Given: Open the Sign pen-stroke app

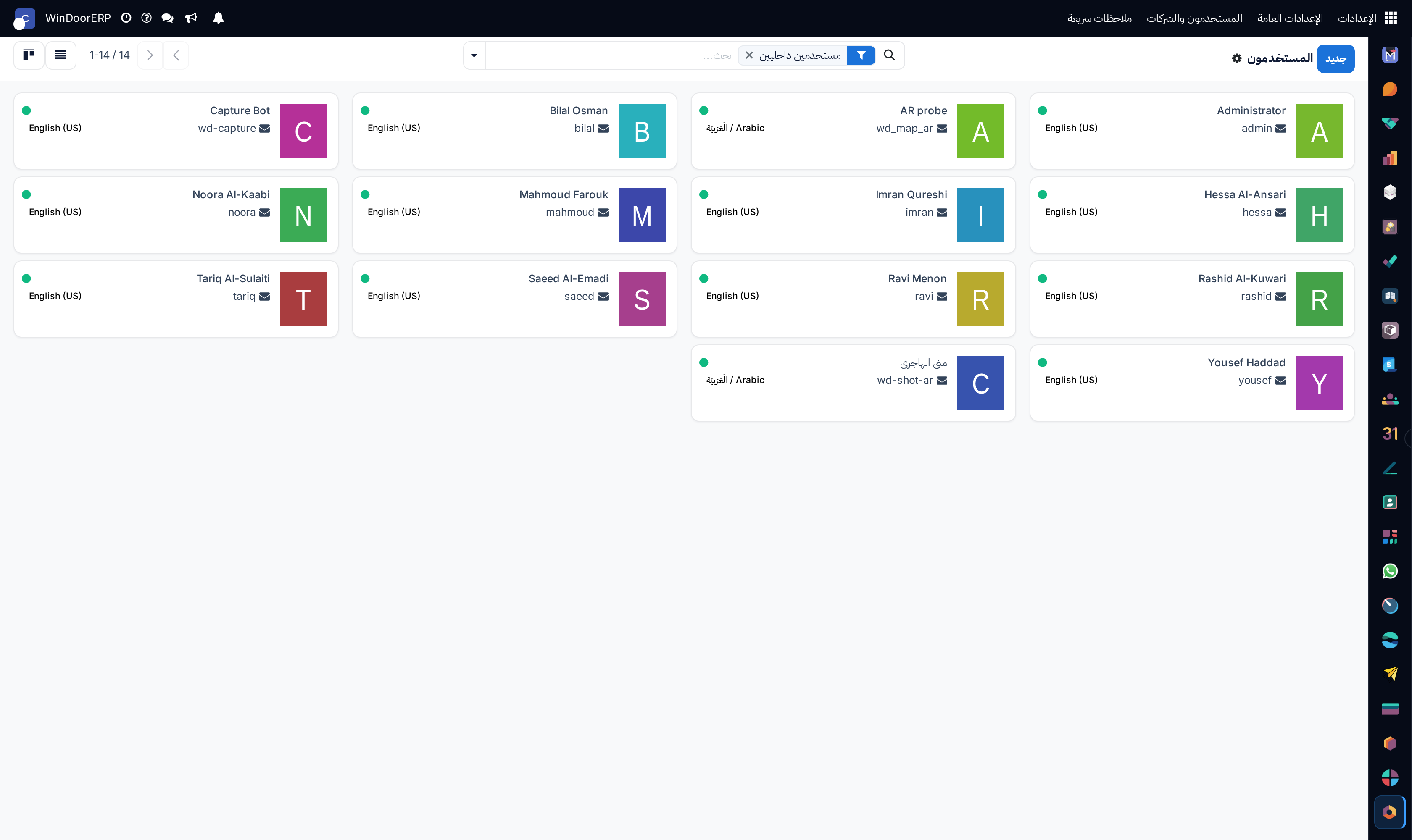Looking at the screenshot, I should click(x=1390, y=468).
